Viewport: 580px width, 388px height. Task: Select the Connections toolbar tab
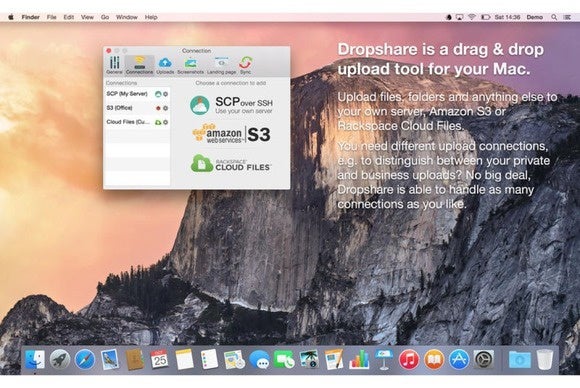[139, 65]
